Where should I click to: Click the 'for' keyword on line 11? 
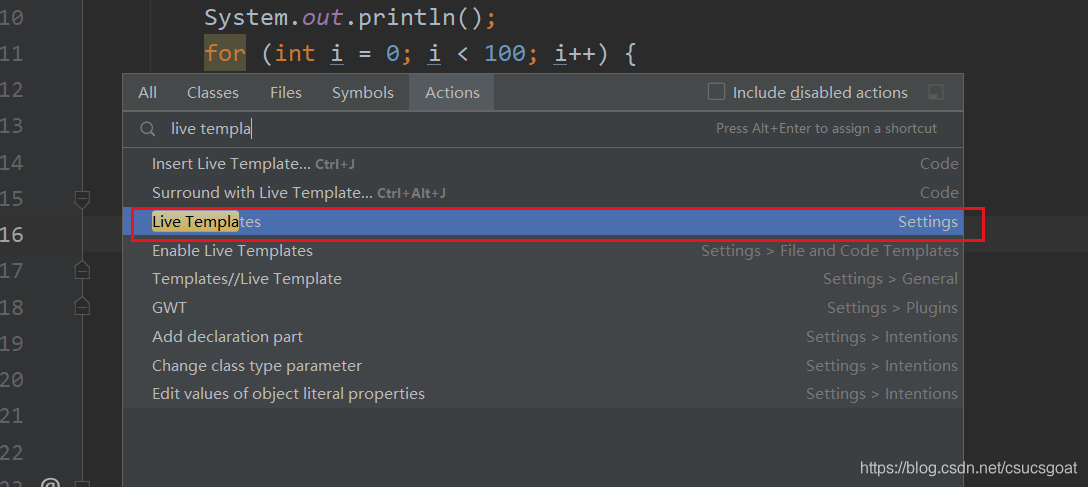click(x=225, y=53)
